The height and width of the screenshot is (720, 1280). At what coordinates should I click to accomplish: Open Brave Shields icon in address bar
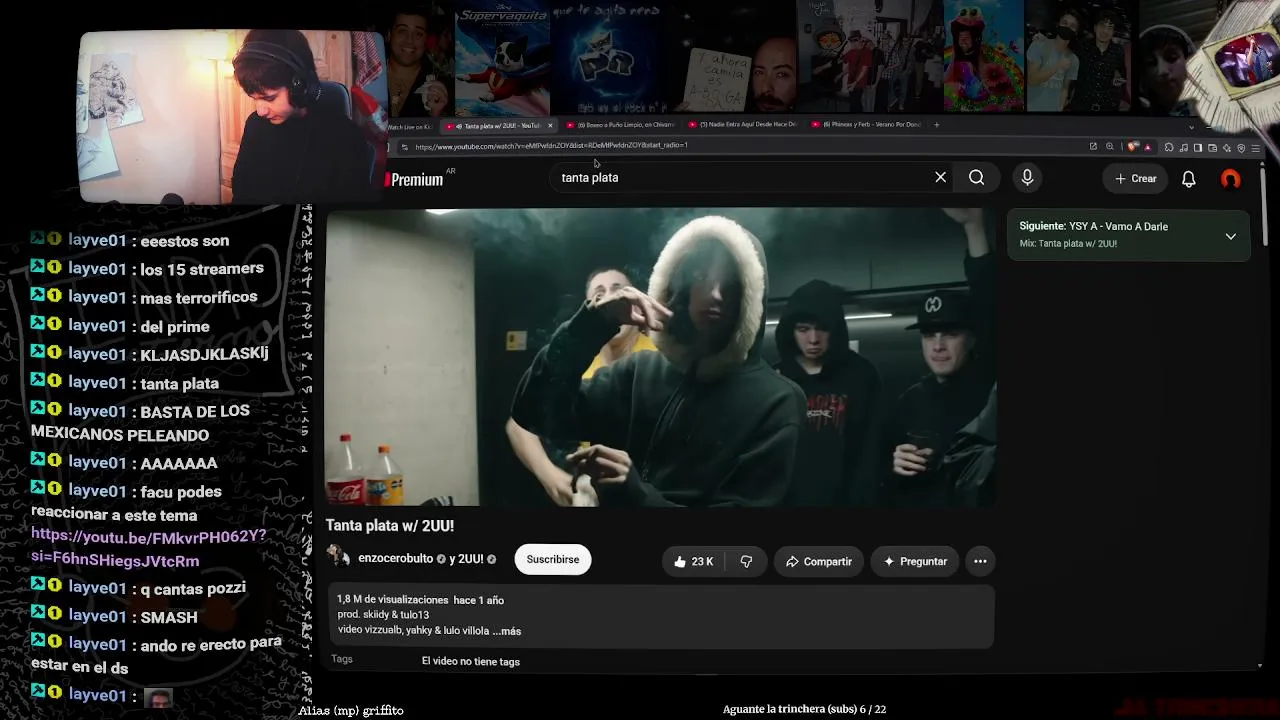(x=1133, y=147)
